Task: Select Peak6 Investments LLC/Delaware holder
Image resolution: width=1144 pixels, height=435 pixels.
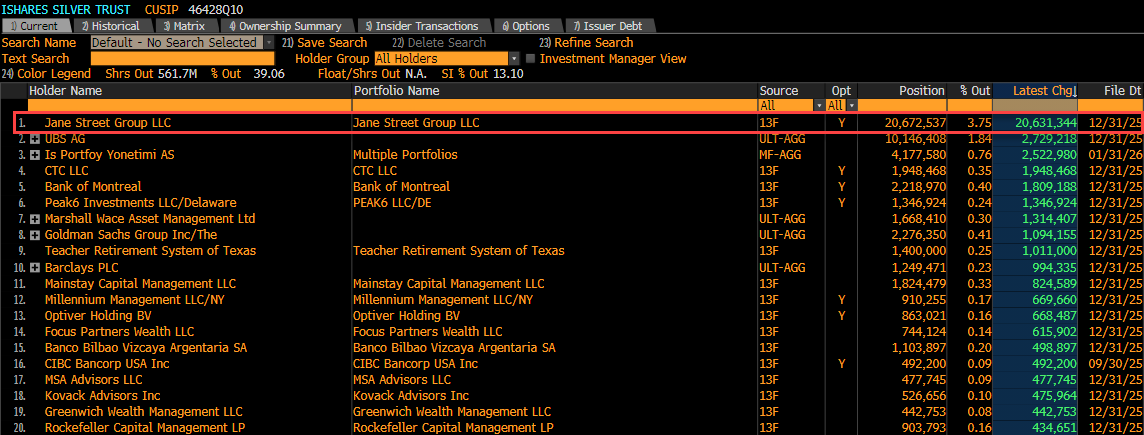Action: pyautogui.click(x=141, y=203)
